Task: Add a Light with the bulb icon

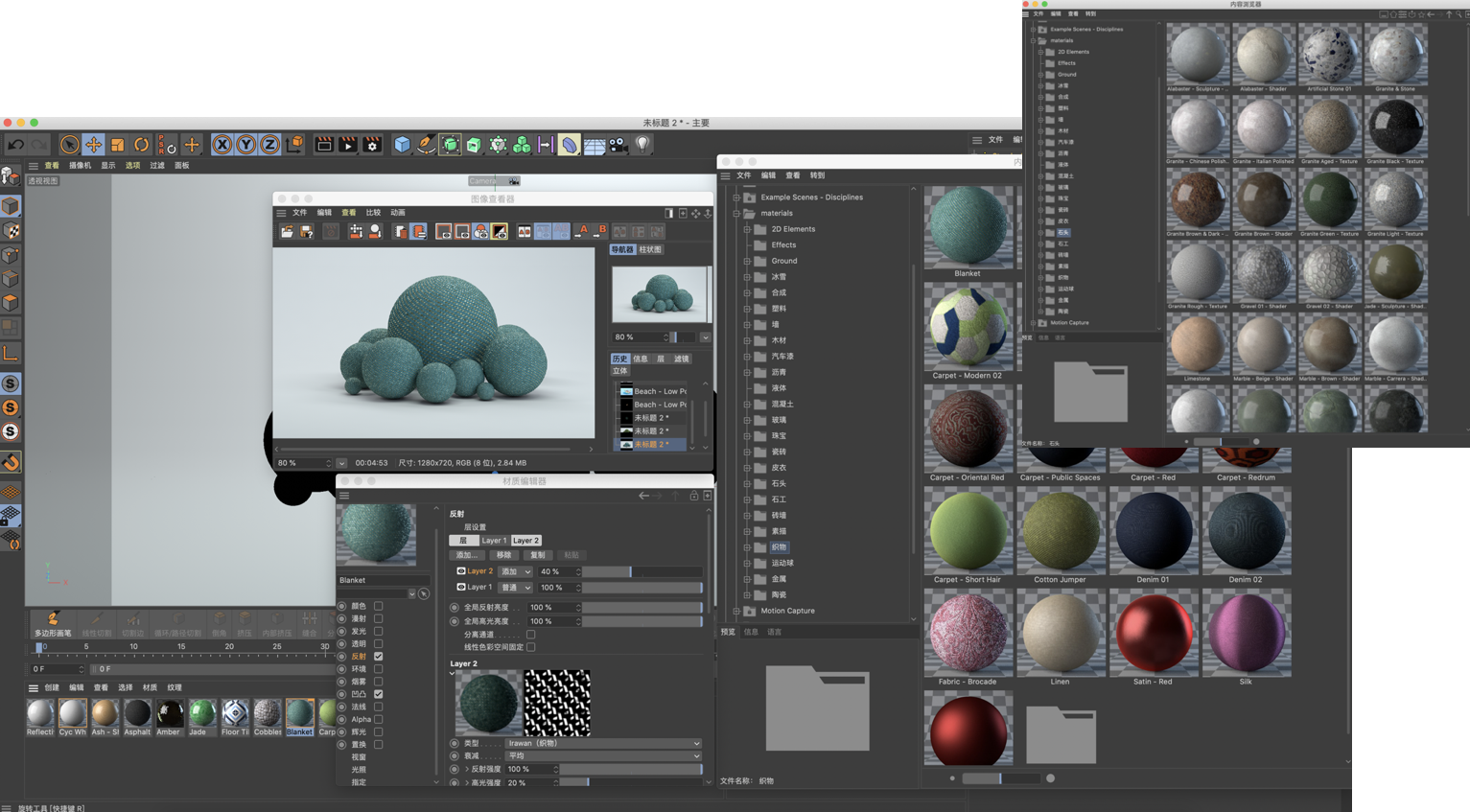Action: pos(642,145)
